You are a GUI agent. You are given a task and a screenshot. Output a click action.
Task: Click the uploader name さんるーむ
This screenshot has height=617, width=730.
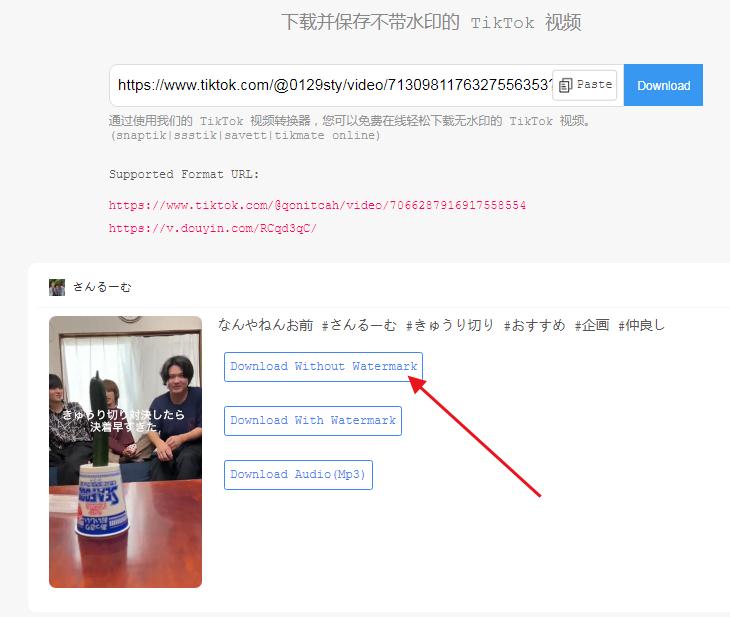pyautogui.click(x=102, y=287)
